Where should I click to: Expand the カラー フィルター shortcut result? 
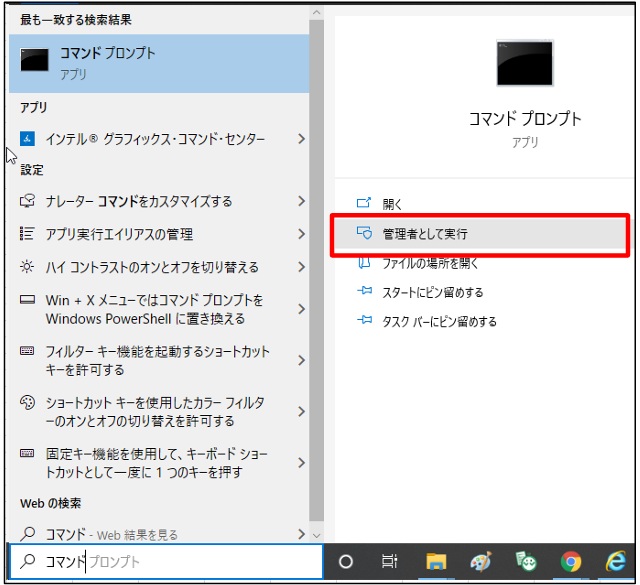tap(301, 412)
